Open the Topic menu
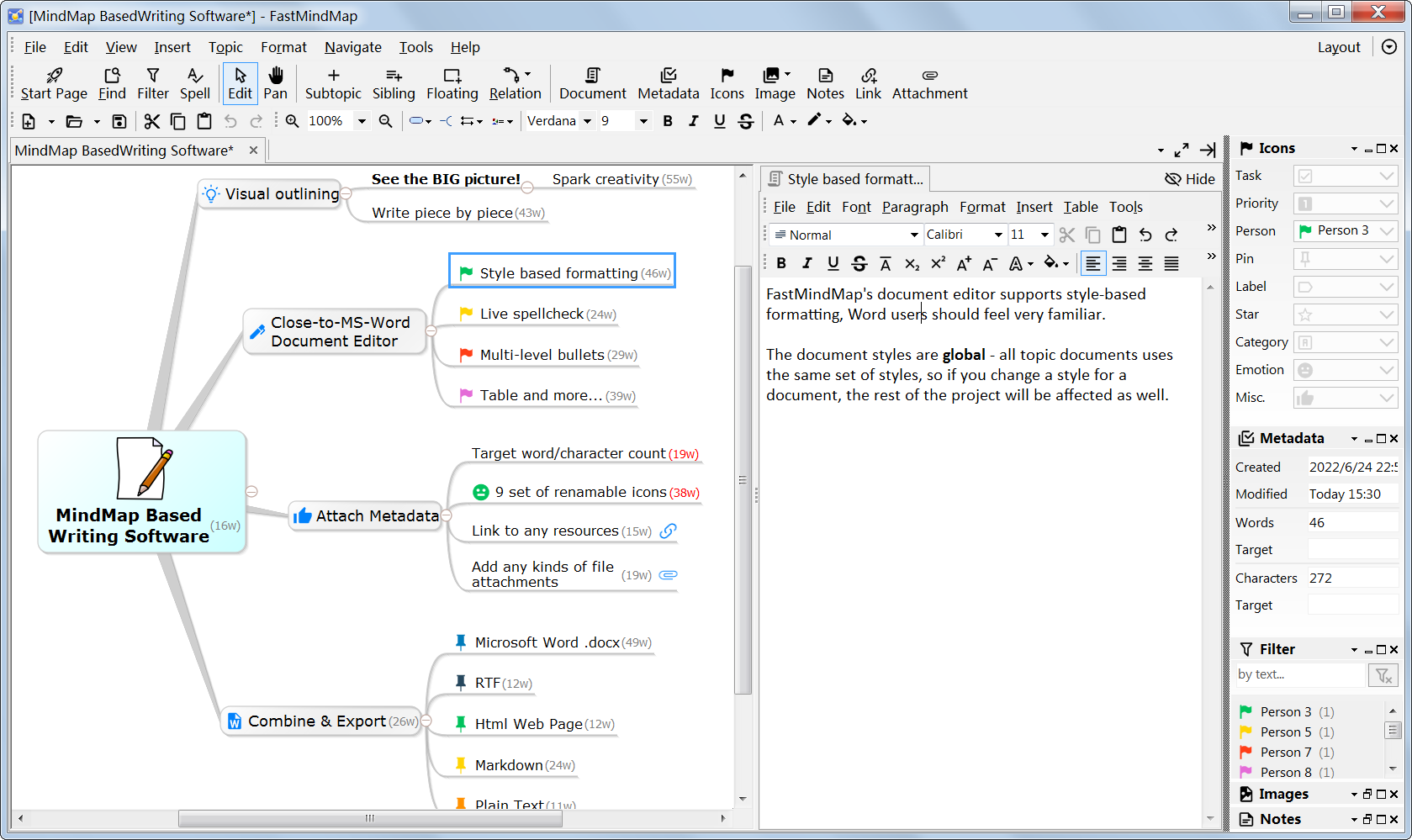Viewport: 1412px width, 840px height. click(225, 47)
